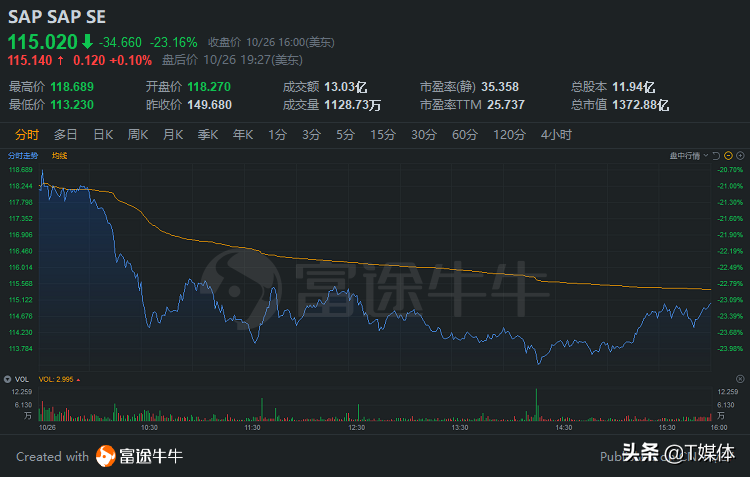Open the VOL indicator dropdown arrow
750x477 pixels.
tap(7, 379)
